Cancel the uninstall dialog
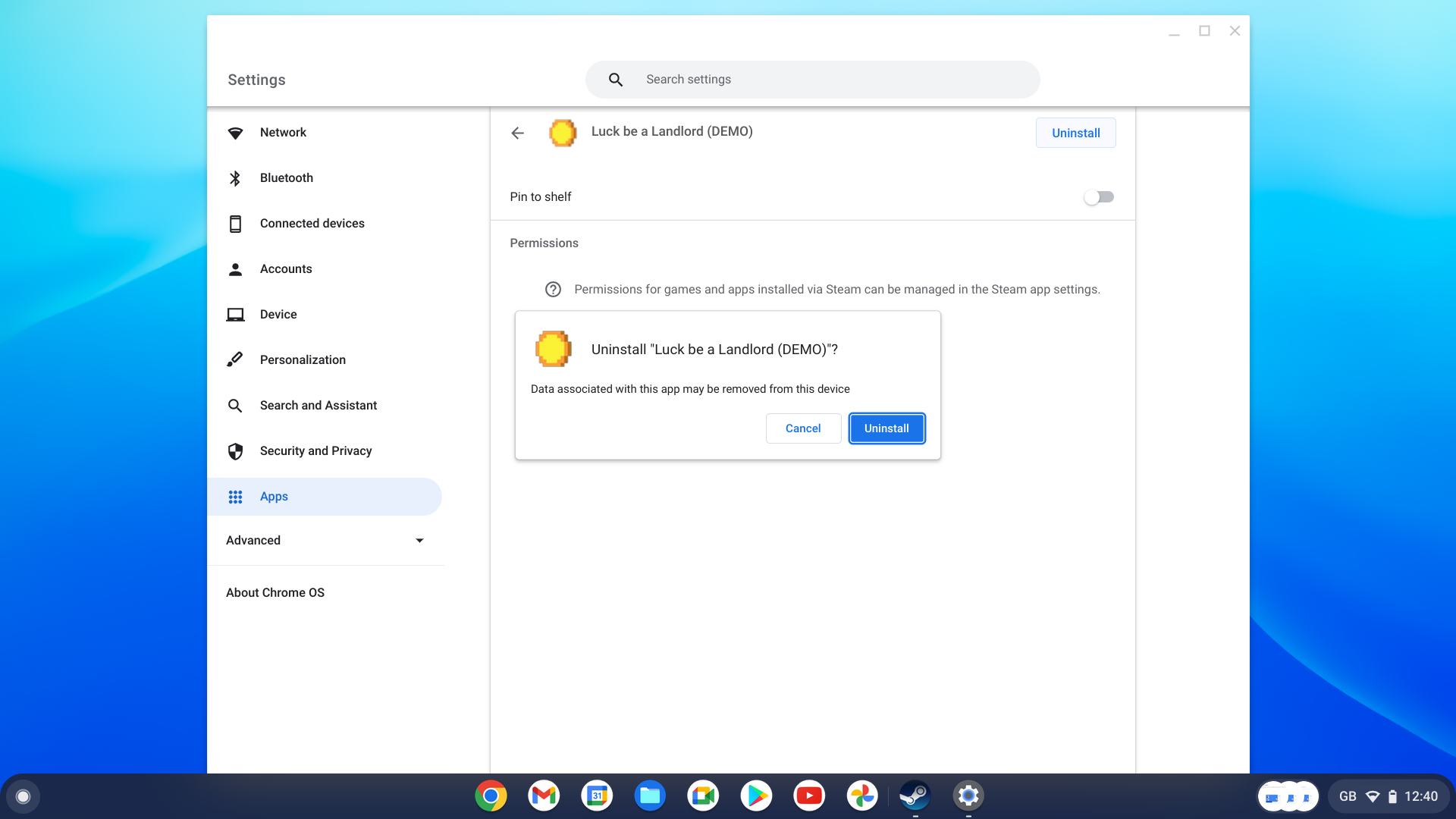 click(x=803, y=428)
